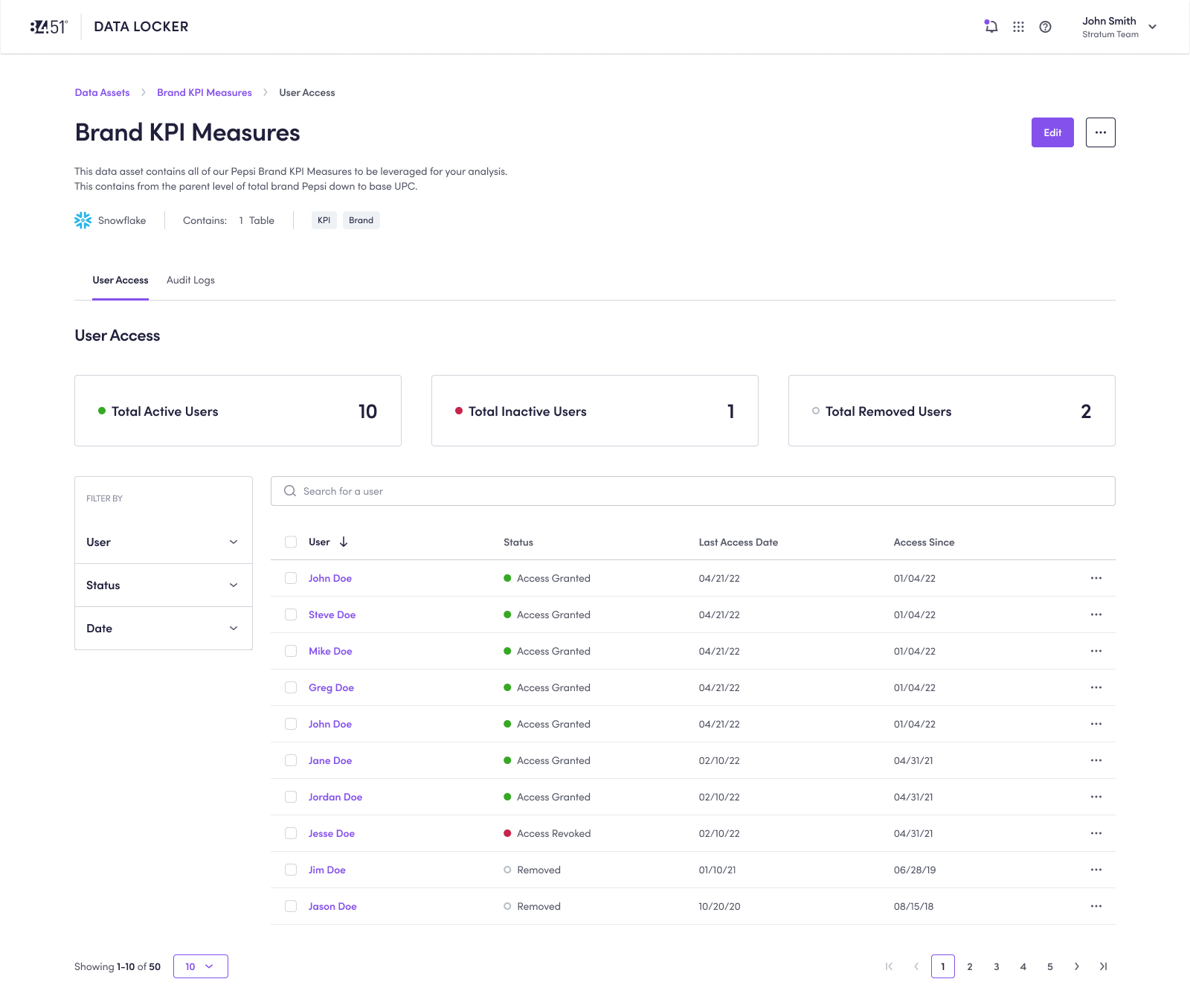Go to page 5

[1050, 966]
